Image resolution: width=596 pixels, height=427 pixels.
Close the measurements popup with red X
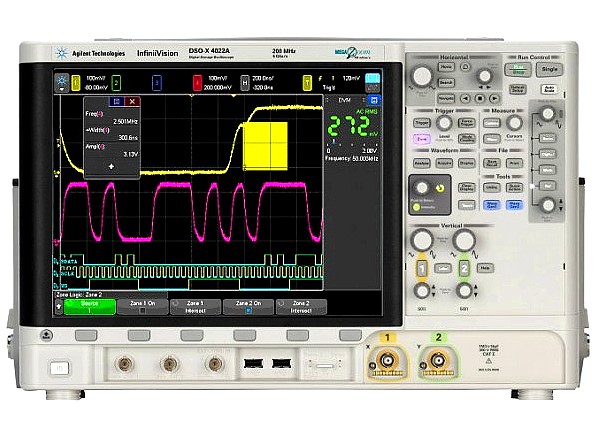click(x=132, y=102)
